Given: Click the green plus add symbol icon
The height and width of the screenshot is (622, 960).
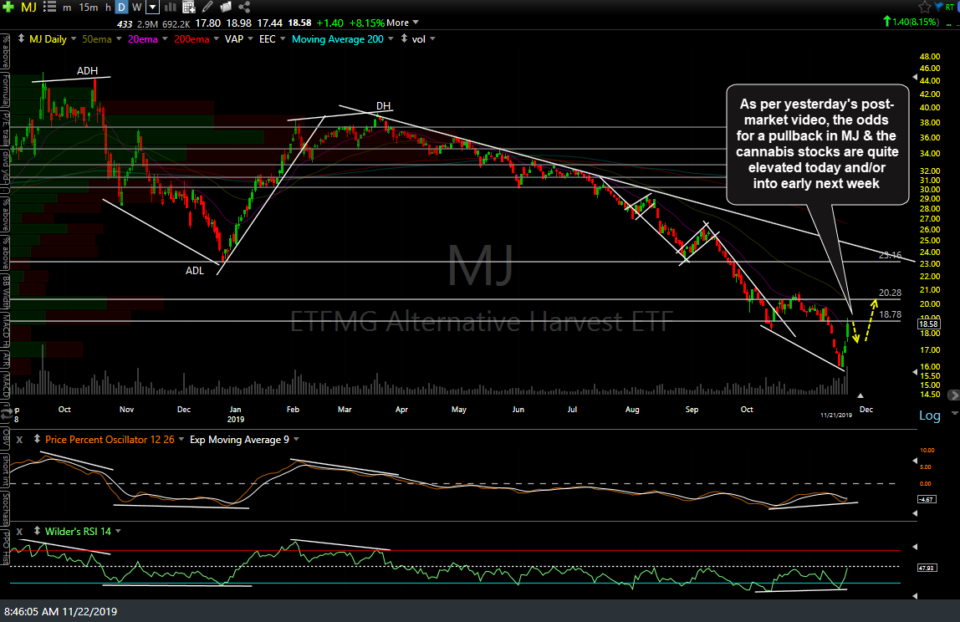Looking at the screenshot, I should tap(8, 8).
